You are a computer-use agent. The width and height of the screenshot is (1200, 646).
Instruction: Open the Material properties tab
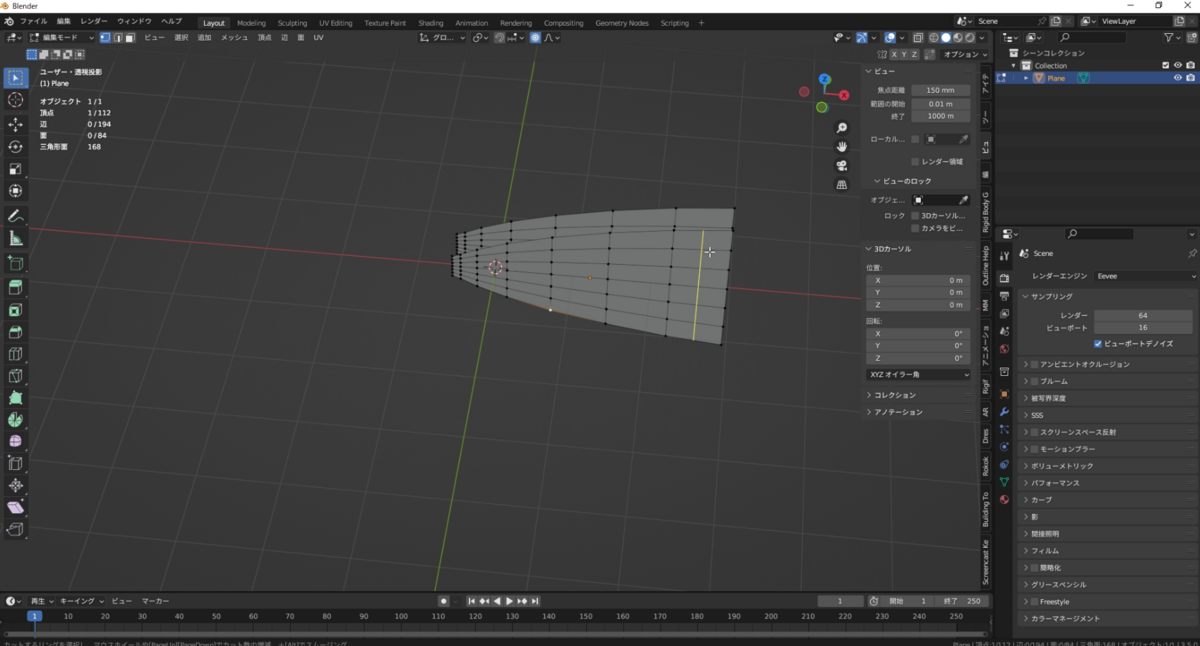[1004, 499]
